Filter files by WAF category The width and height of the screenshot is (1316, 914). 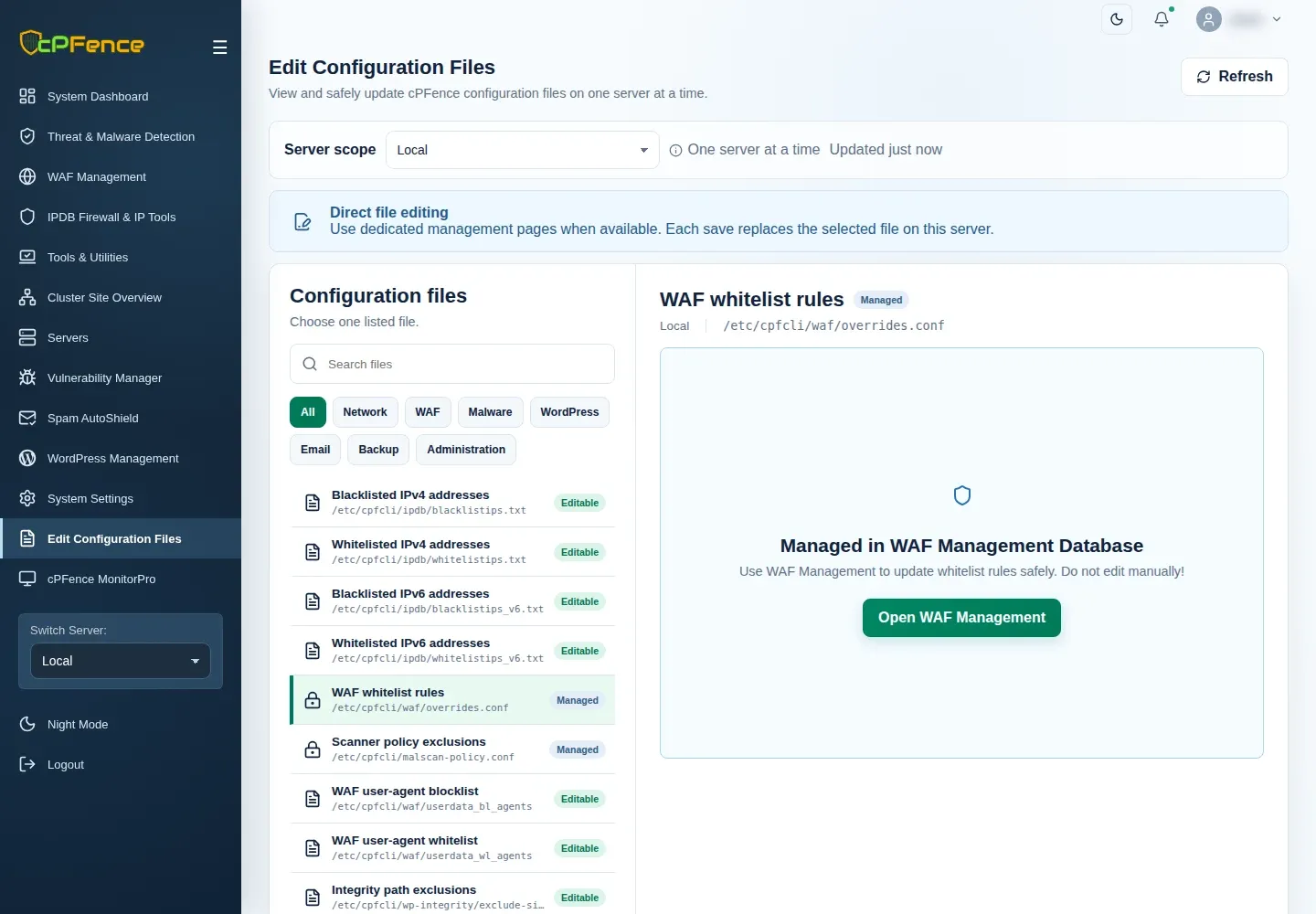point(428,412)
